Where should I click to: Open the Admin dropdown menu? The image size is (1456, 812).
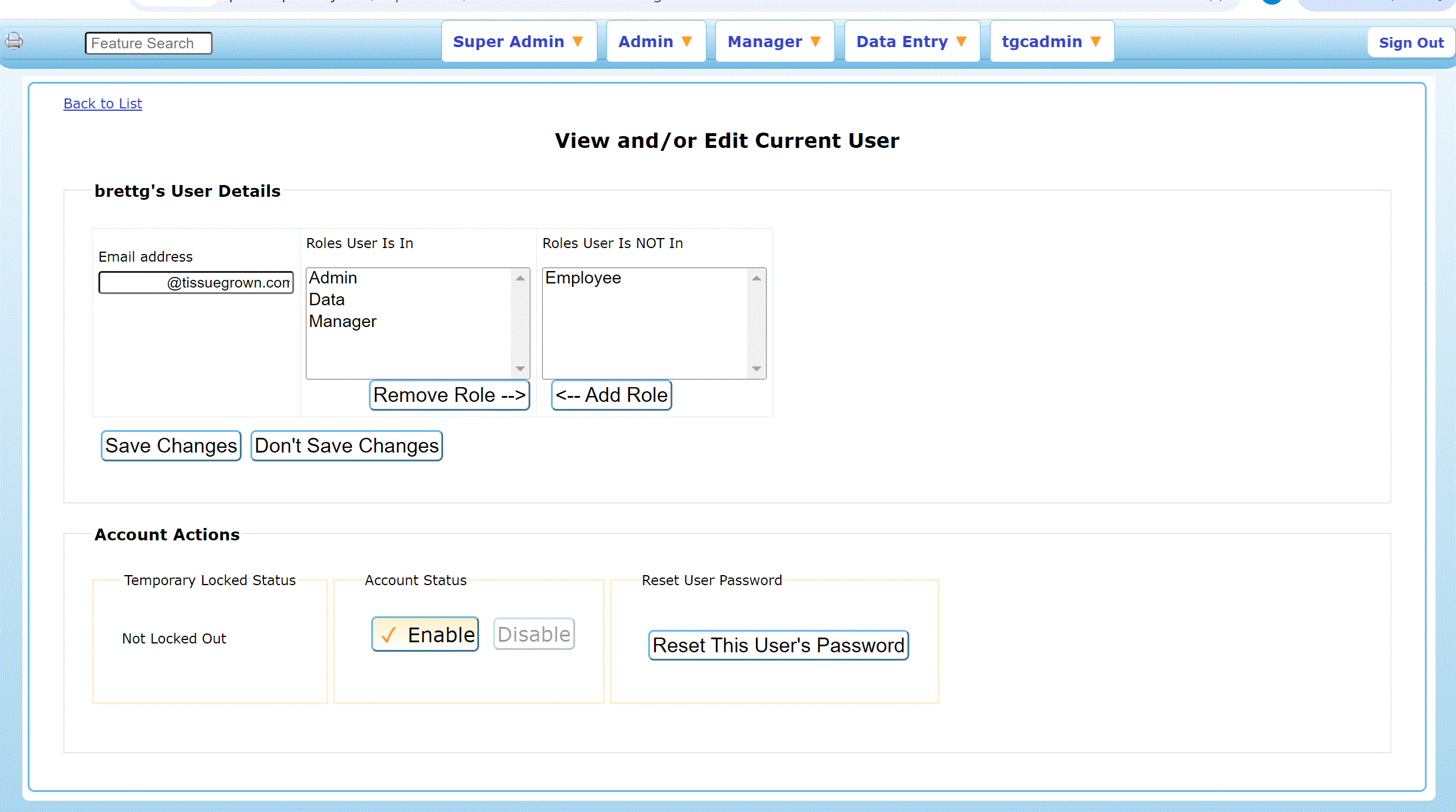click(655, 42)
